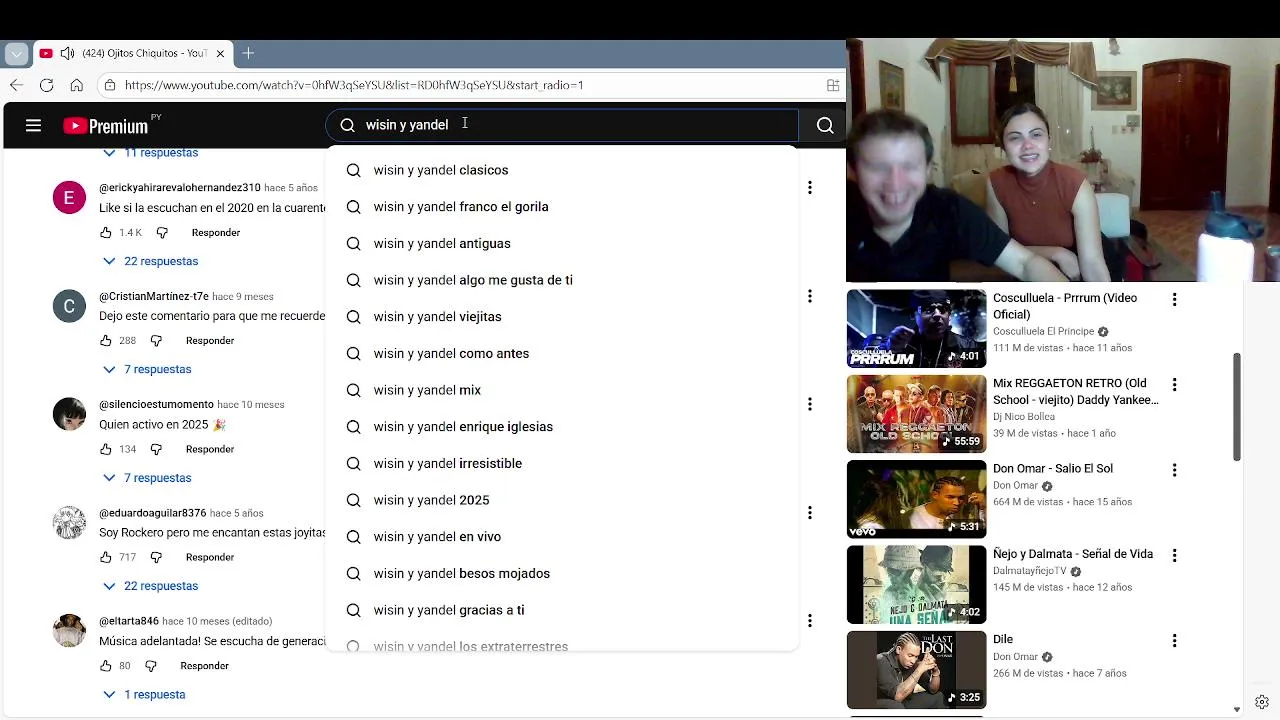Click the search magnifier button
The width and height of the screenshot is (1280, 720).
[x=825, y=125]
